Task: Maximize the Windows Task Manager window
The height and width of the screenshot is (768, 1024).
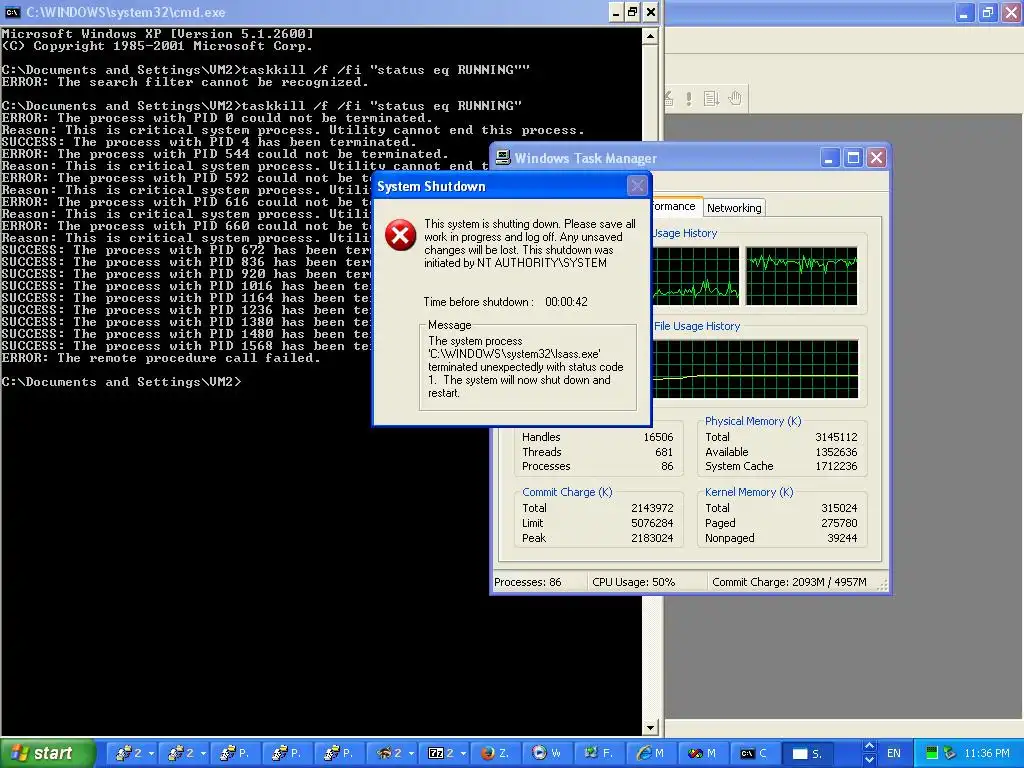Action: 853,157
